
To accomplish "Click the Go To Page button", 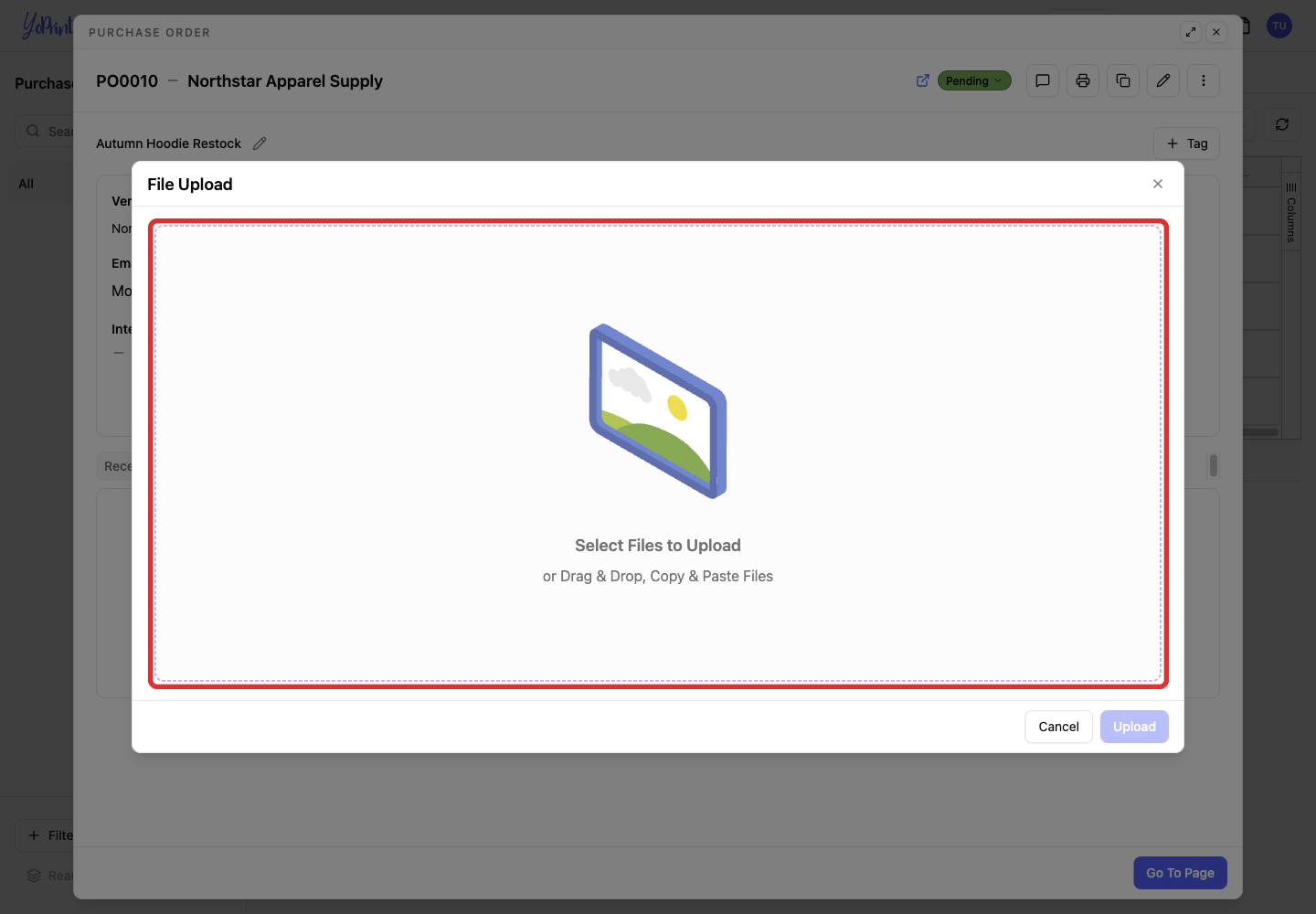I will (x=1180, y=873).
